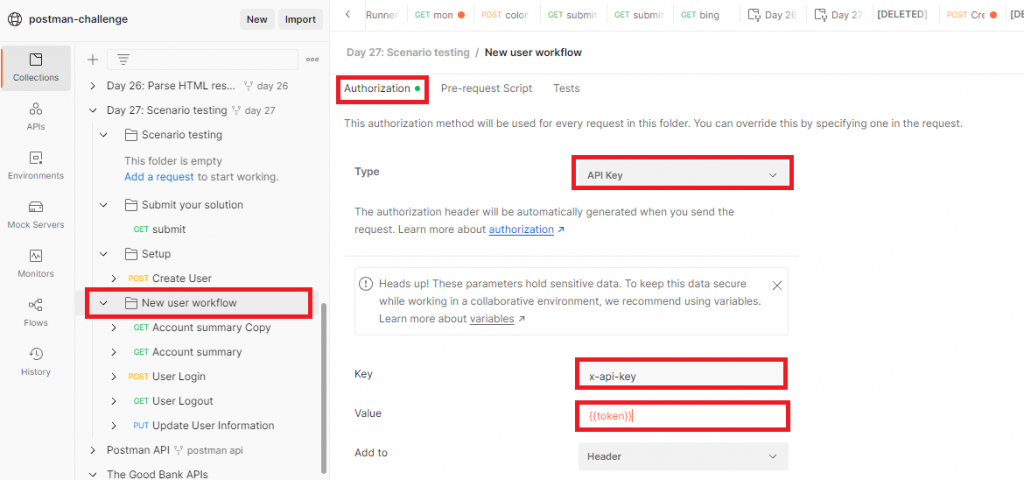
Task: Select the POST User Login request
Action: 167,377
